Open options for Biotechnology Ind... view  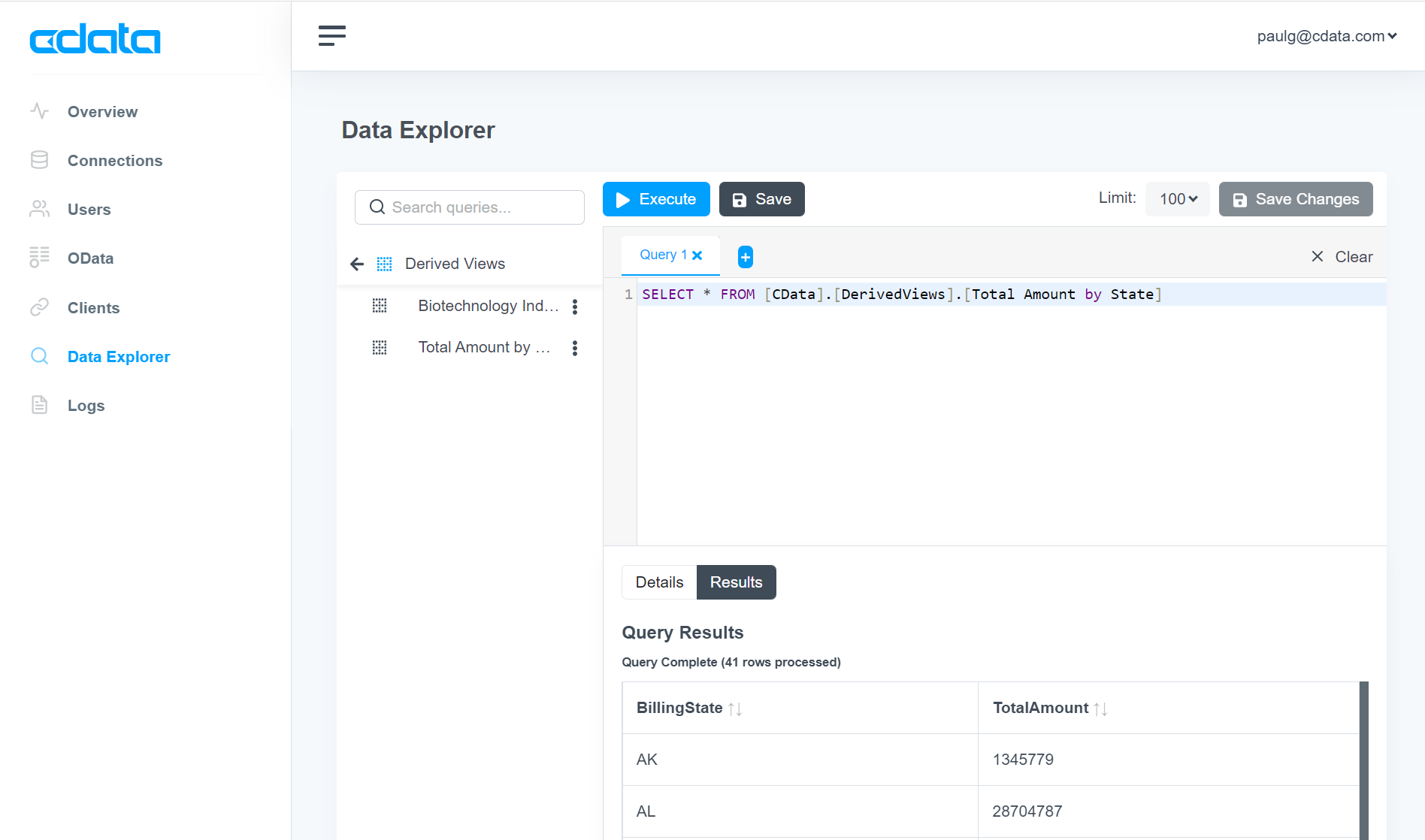coord(575,307)
